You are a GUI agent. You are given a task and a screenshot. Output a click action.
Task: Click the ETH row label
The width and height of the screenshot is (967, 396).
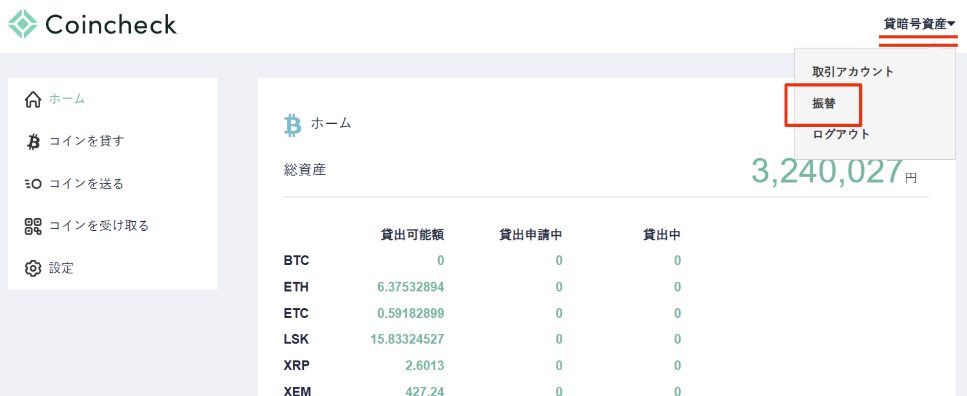coord(297,287)
